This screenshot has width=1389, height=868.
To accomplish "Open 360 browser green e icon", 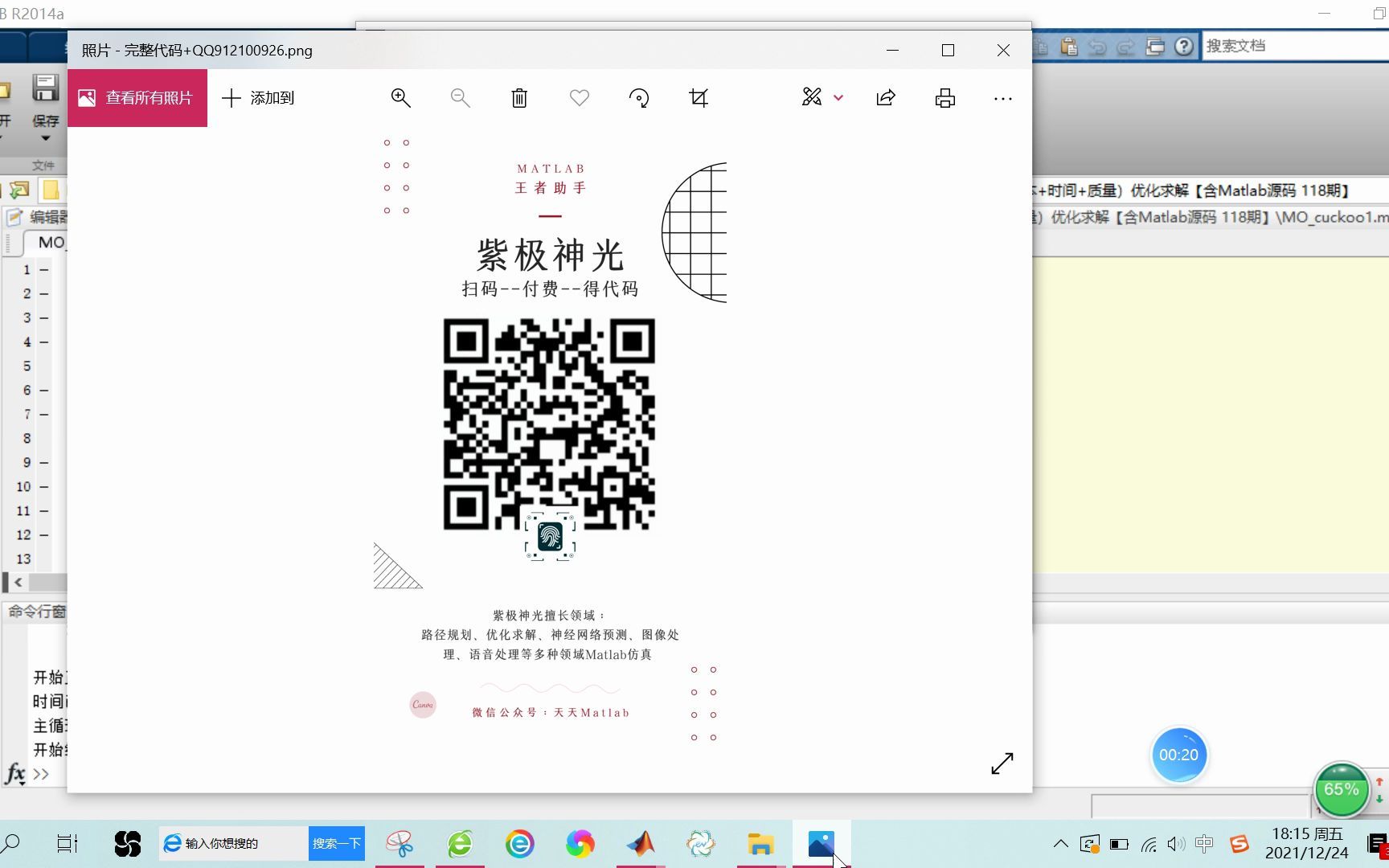I will coord(460,843).
